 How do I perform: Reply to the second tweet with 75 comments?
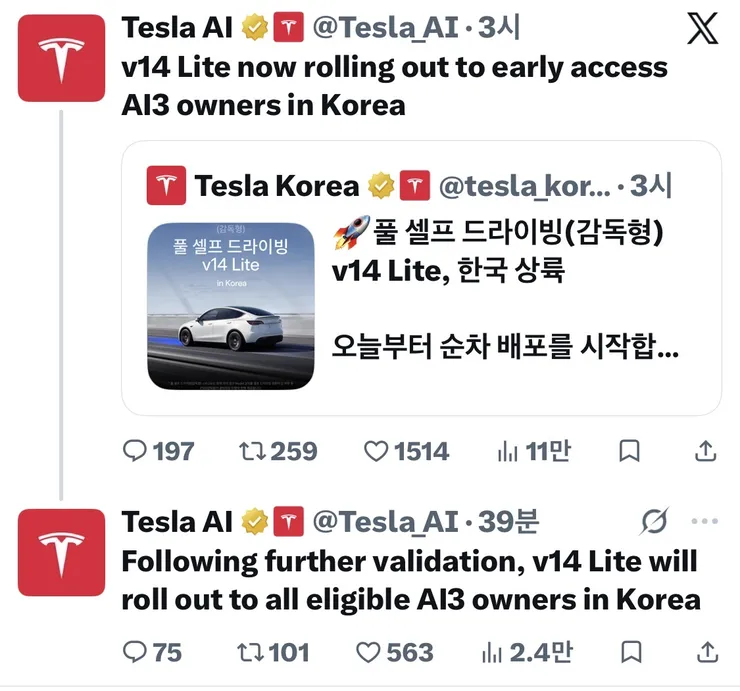tap(152, 652)
